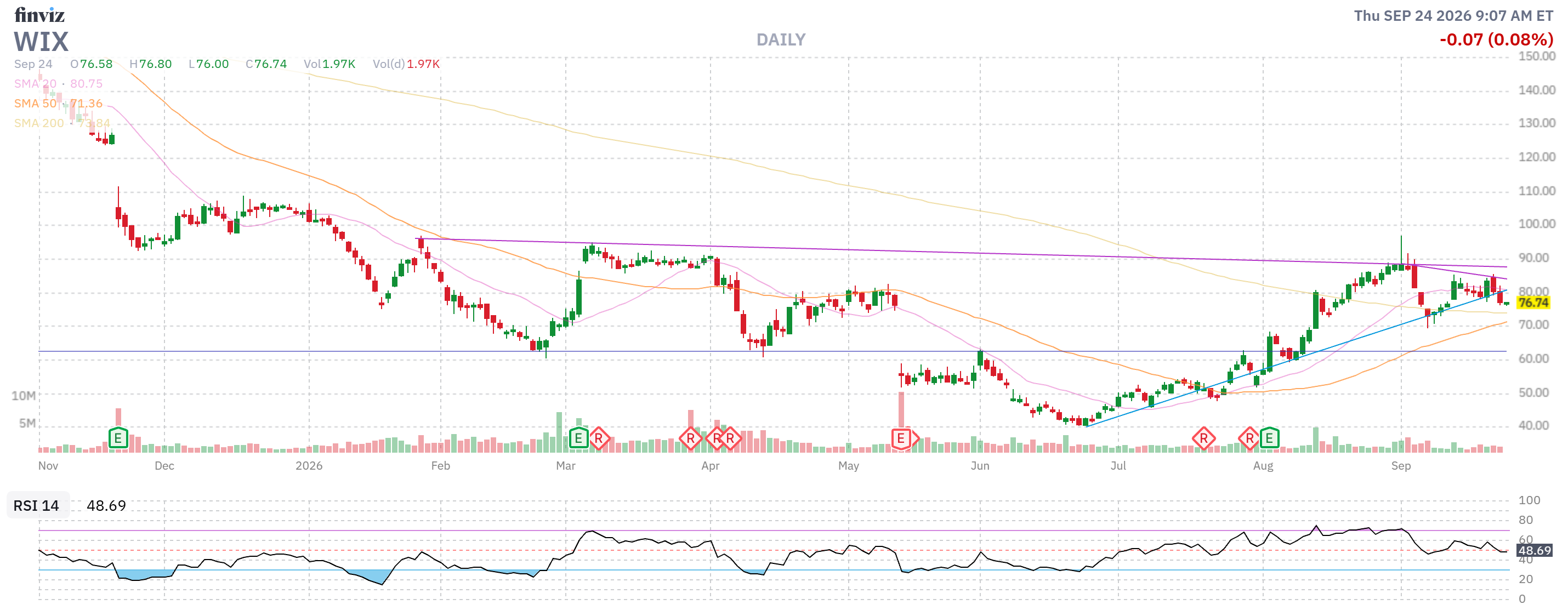Select the SMA 20 legend entry

(x=59, y=83)
